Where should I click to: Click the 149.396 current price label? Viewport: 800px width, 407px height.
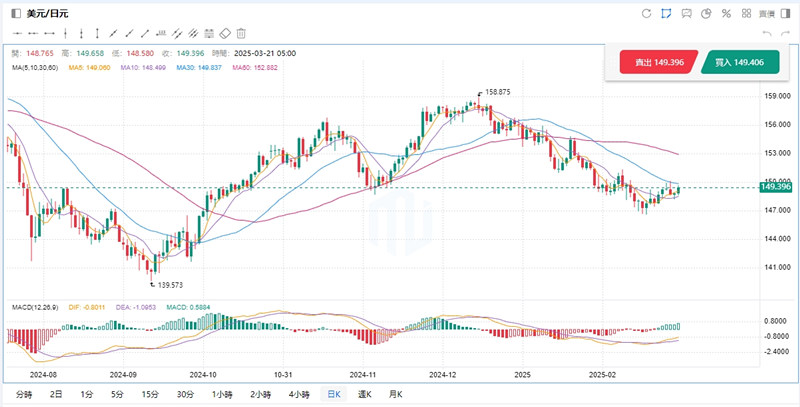775,187
